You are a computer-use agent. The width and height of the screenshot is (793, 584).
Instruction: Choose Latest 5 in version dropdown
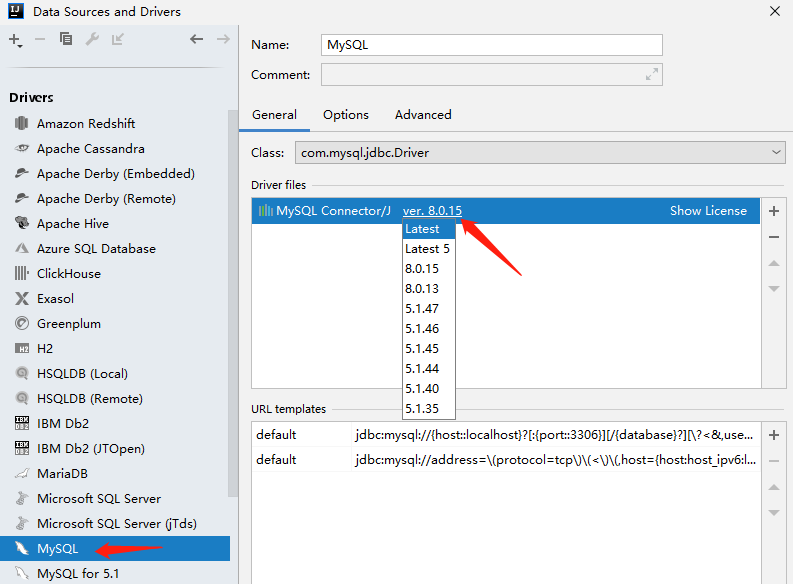[429, 249]
